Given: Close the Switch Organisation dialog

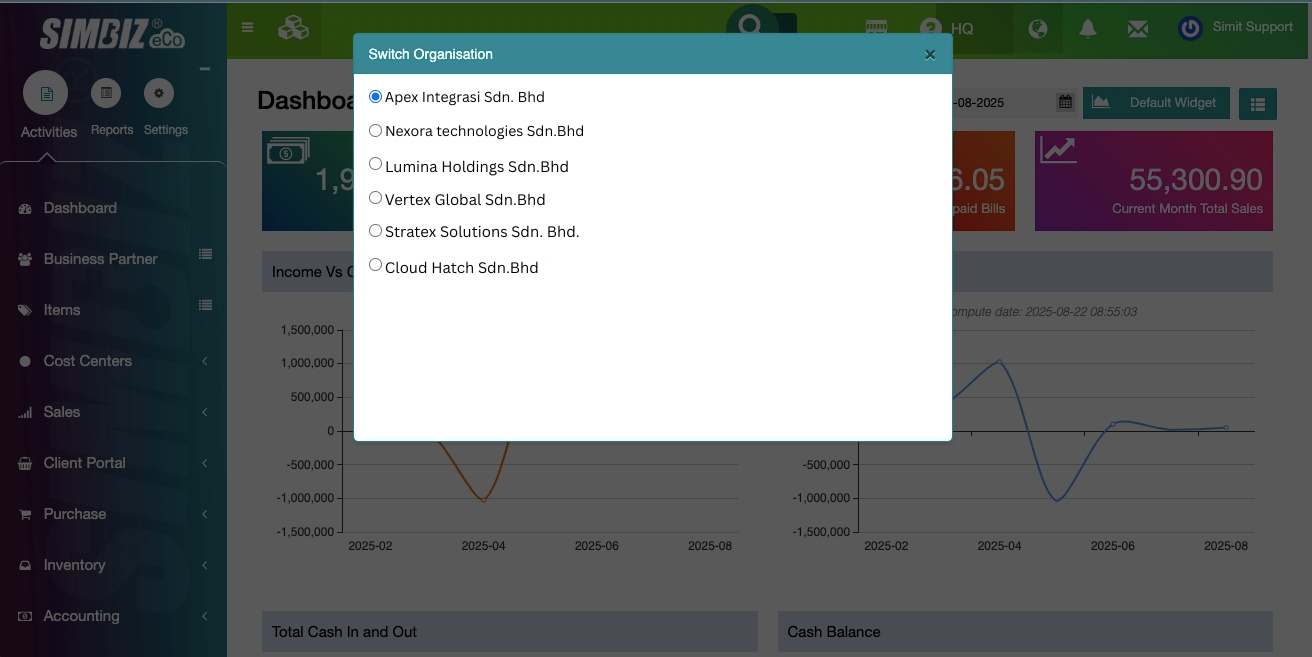Looking at the screenshot, I should [930, 55].
